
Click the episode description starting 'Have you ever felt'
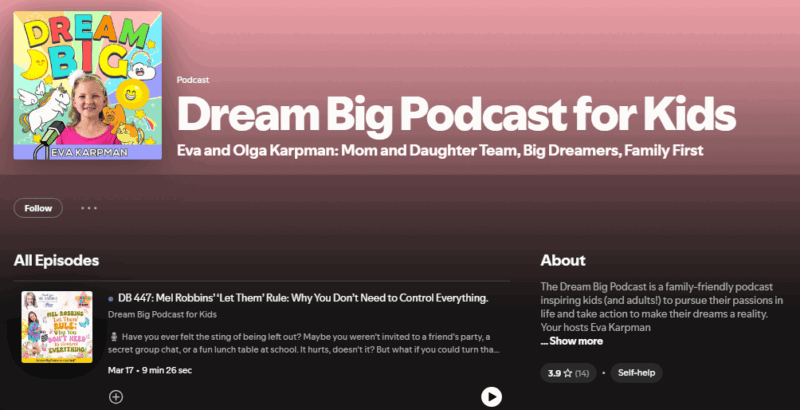pos(304,343)
